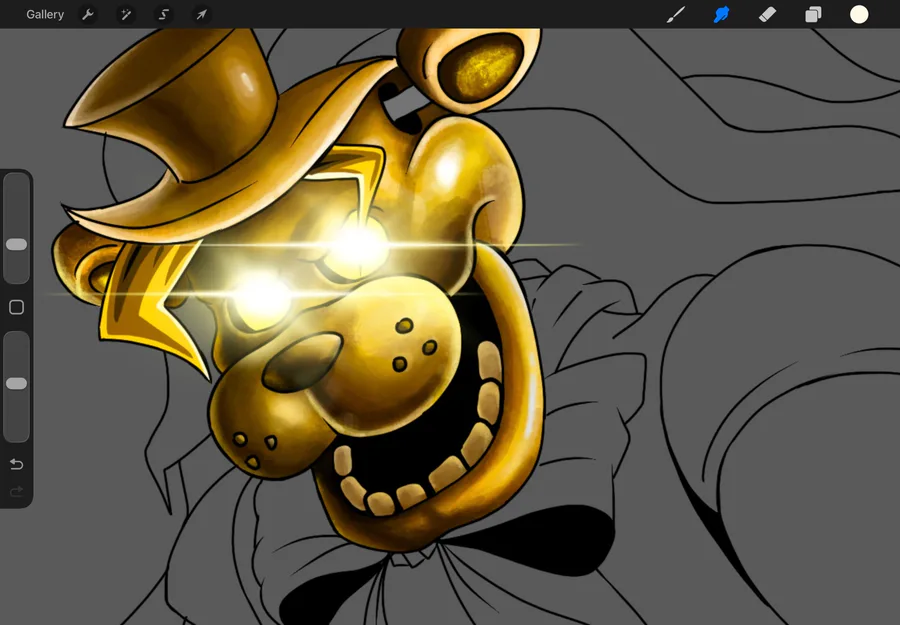
Task: Tap the square Modify button in the sidebar
Action: tap(17, 307)
